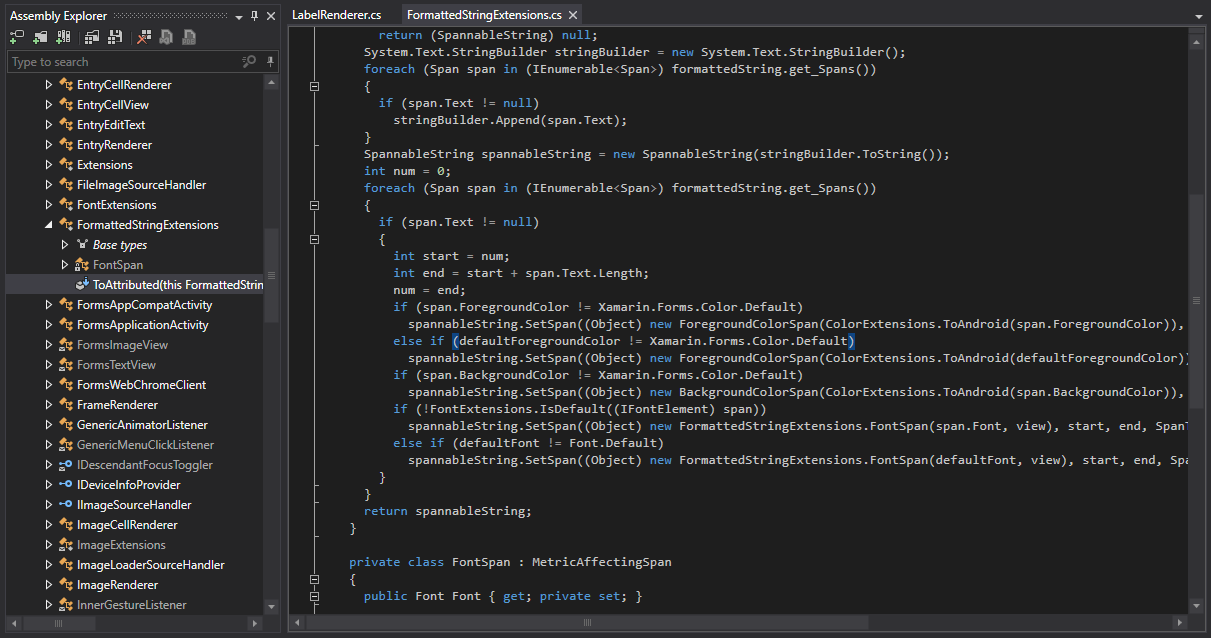Click the Assembly Explorer vertical scrollbar thumb

coord(271,275)
